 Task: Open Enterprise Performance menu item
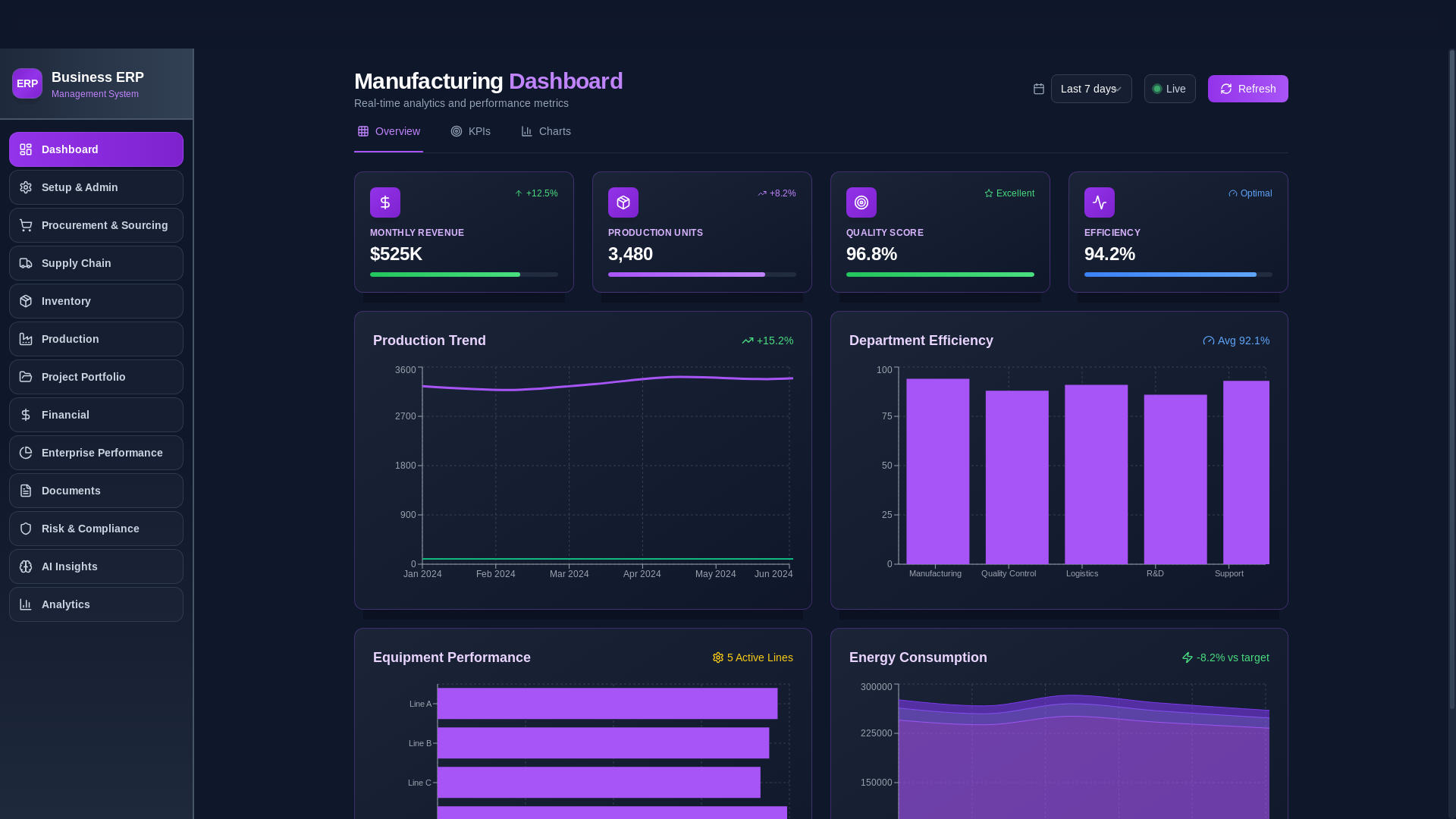tap(96, 453)
